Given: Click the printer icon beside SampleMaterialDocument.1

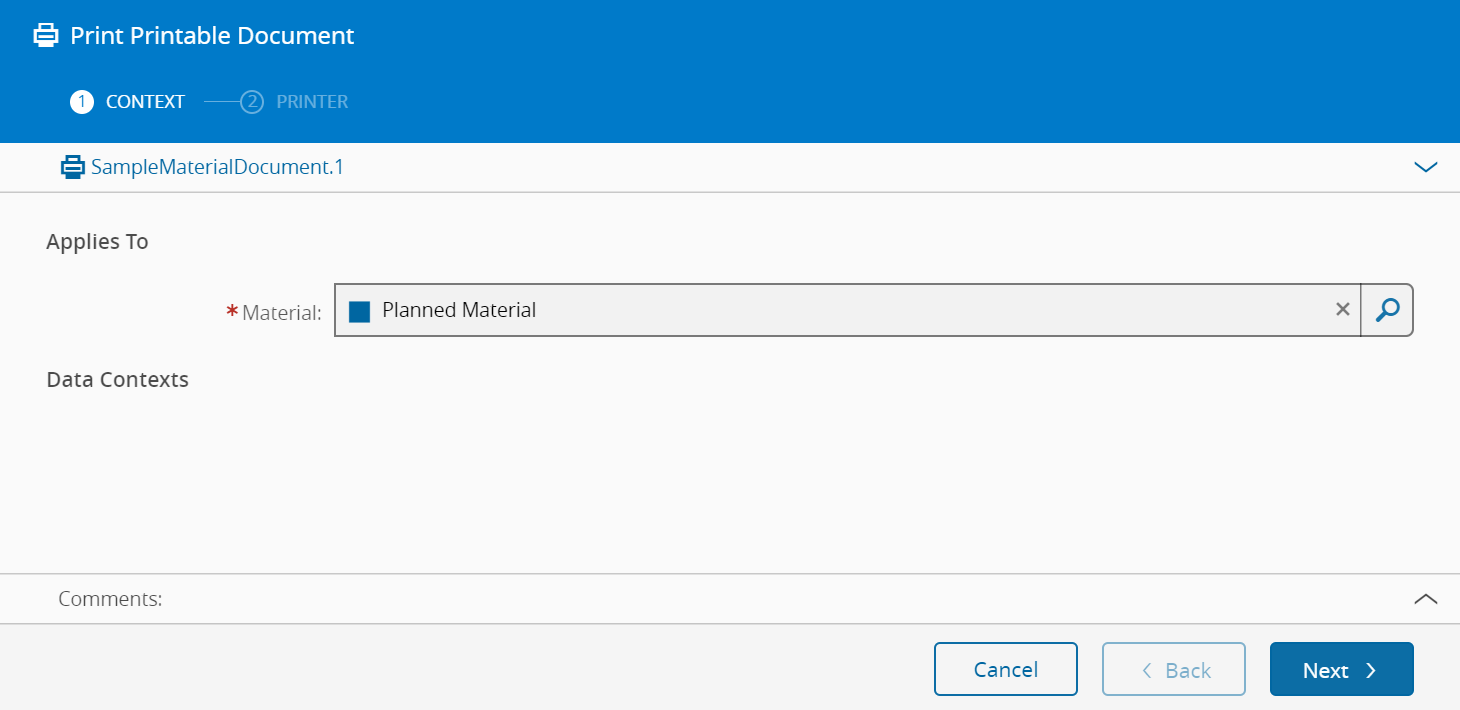Looking at the screenshot, I should (73, 167).
